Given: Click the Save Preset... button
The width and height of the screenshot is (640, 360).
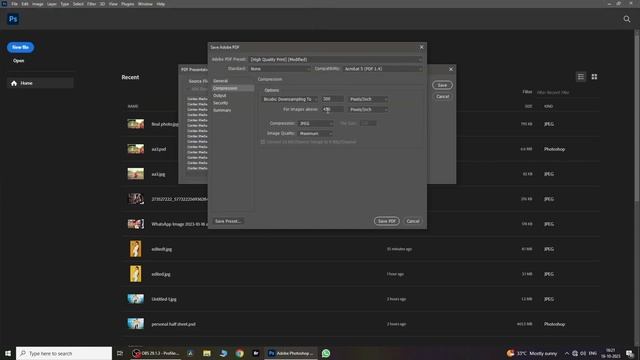Looking at the screenshot, I should pos(228,221).
